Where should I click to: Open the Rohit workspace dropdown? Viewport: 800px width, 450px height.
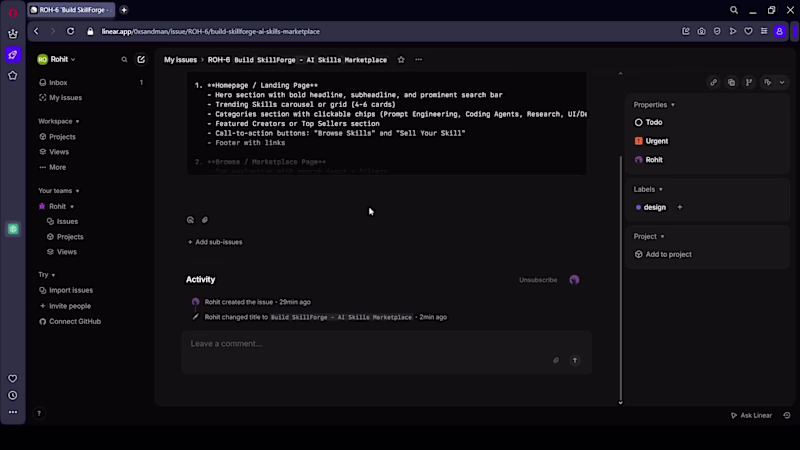click(56, 59)
